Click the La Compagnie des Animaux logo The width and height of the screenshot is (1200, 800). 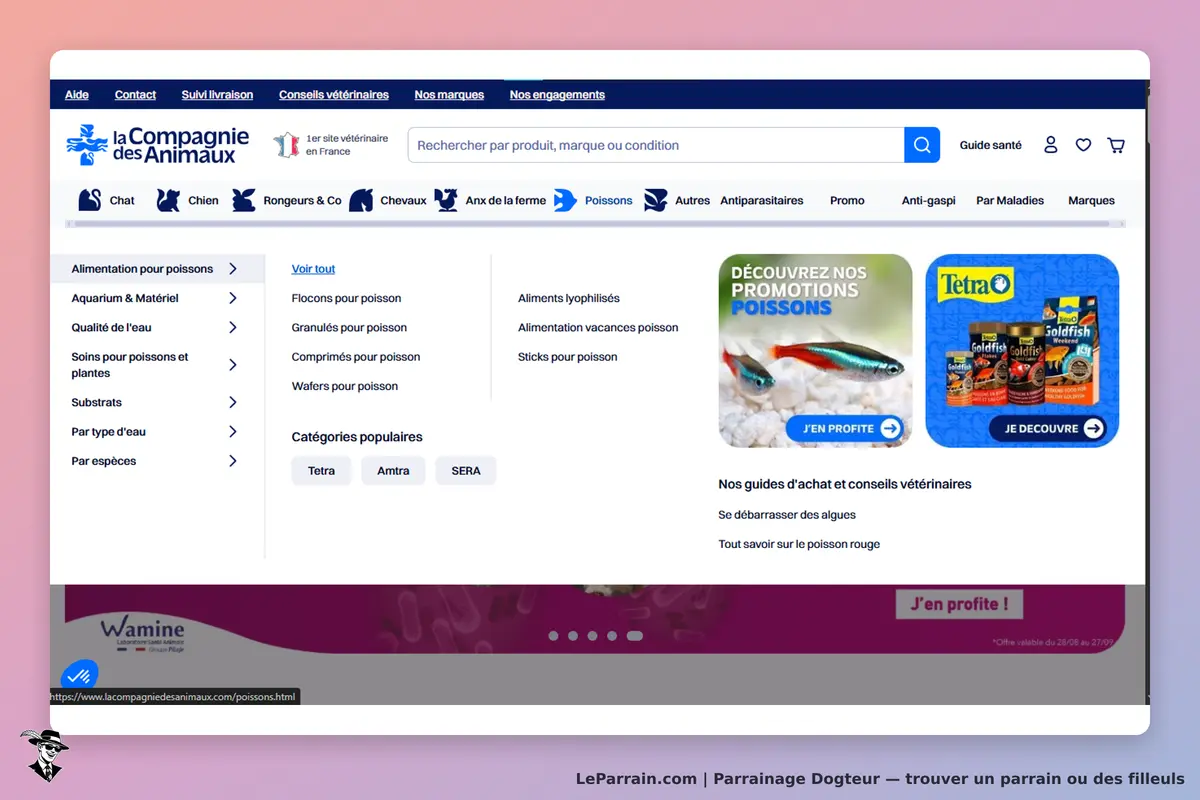[x=158, y=145]
